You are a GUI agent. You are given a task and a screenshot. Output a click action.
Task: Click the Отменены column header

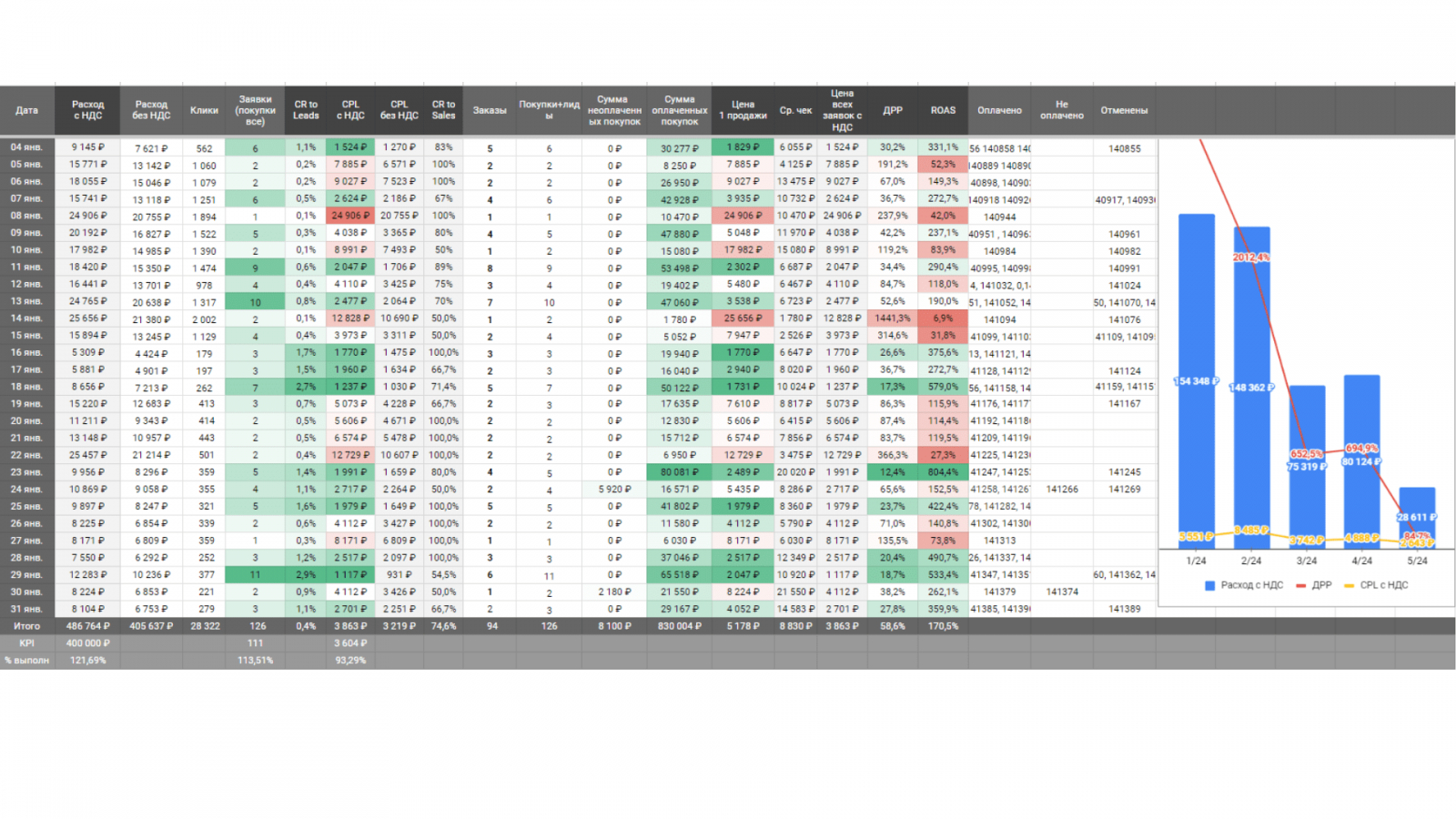1125,111
